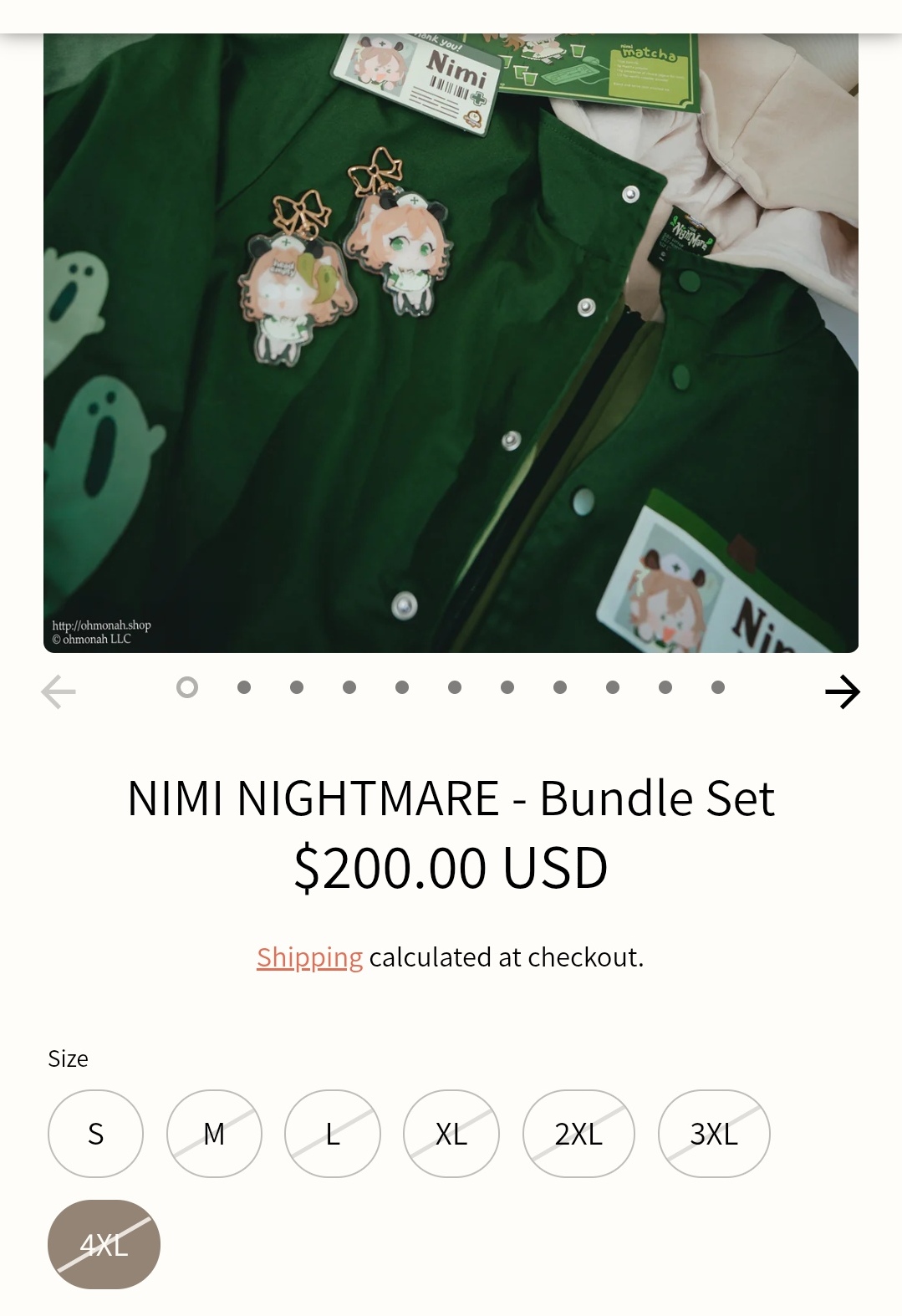This screenshot has width=902, height=1316.
Task: Jump to the eighth carousel dot
Action: [560, 687]
